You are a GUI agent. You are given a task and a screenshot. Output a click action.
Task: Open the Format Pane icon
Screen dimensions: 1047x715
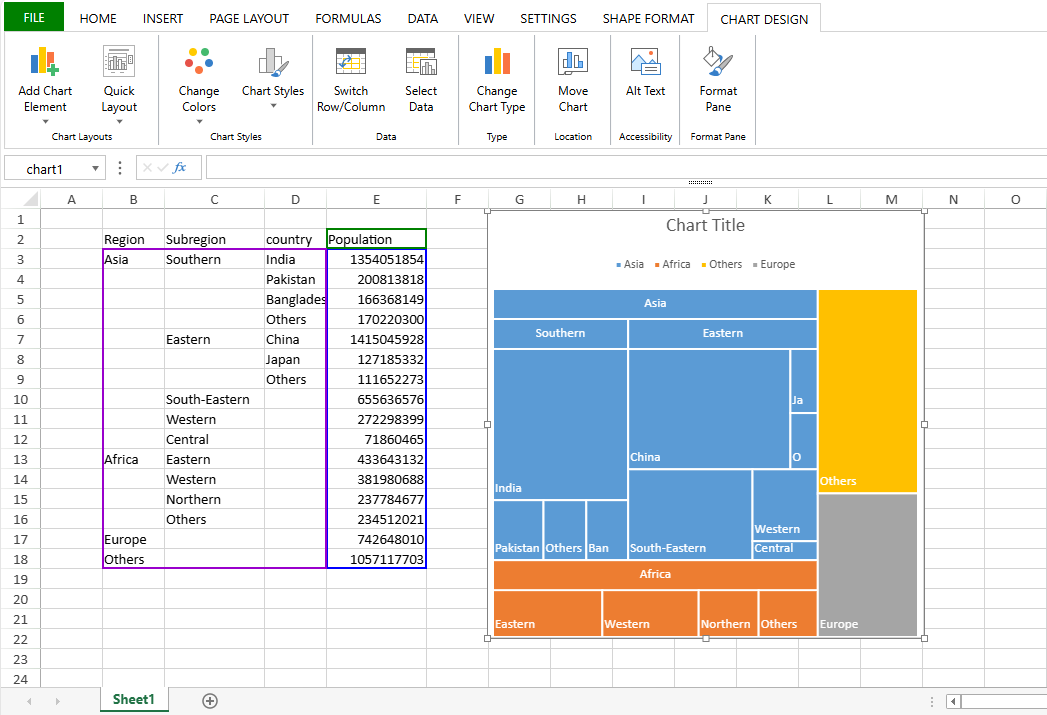click(x=718, y=61)
